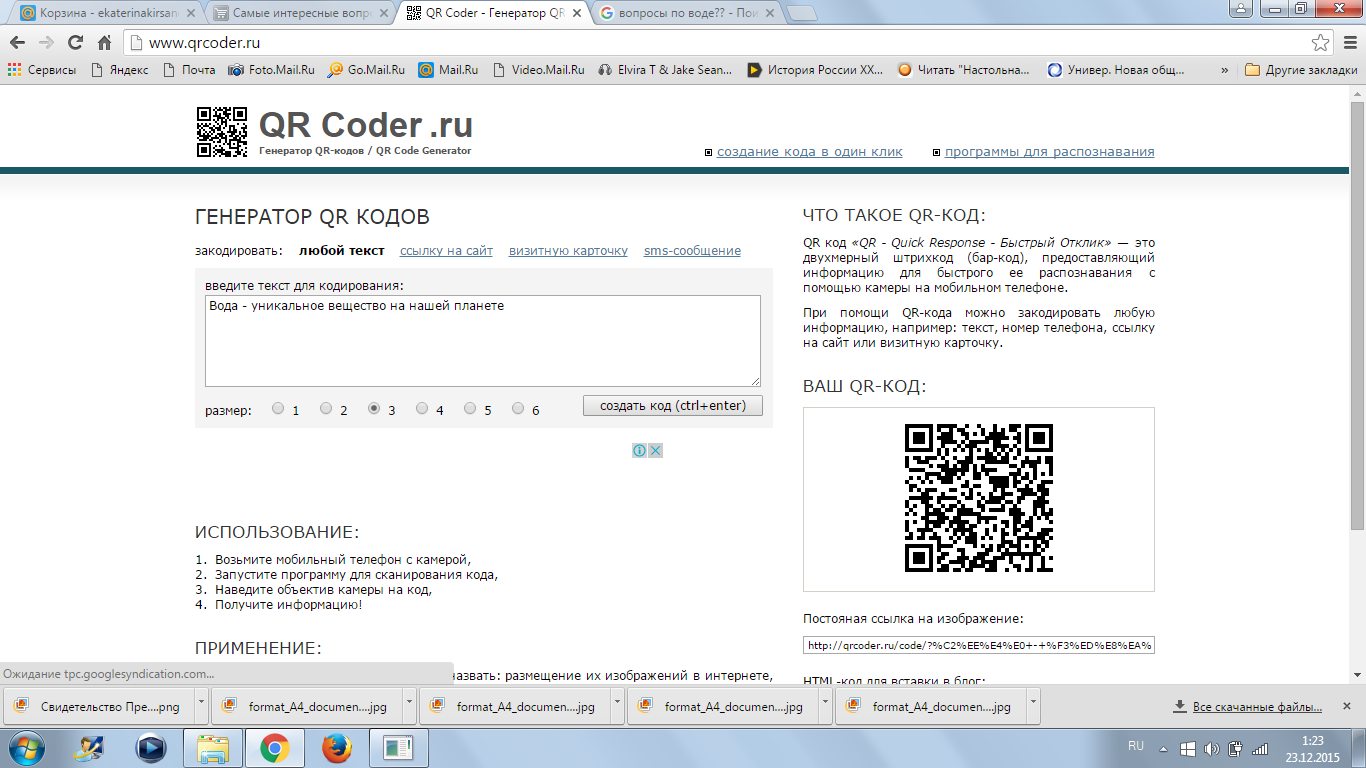Open the Foto.Mail.Ru bookmark
This screenshot has width=1366, height=768.
pos(272,70)
